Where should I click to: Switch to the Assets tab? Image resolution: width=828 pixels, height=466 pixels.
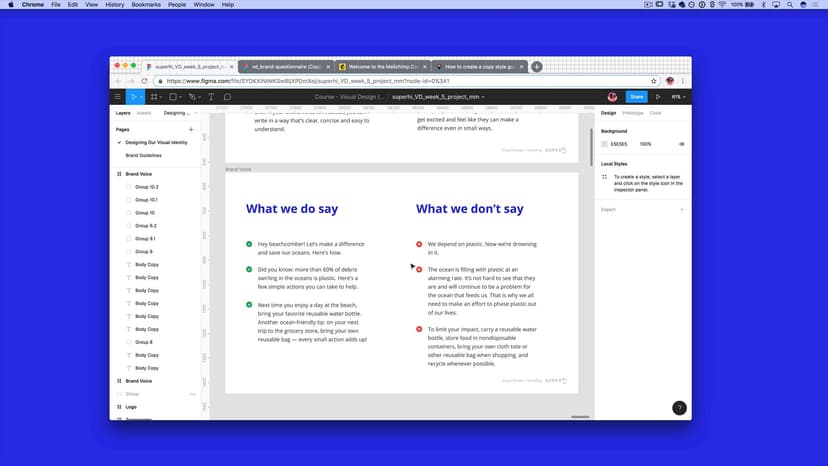(x=144, y=113)
